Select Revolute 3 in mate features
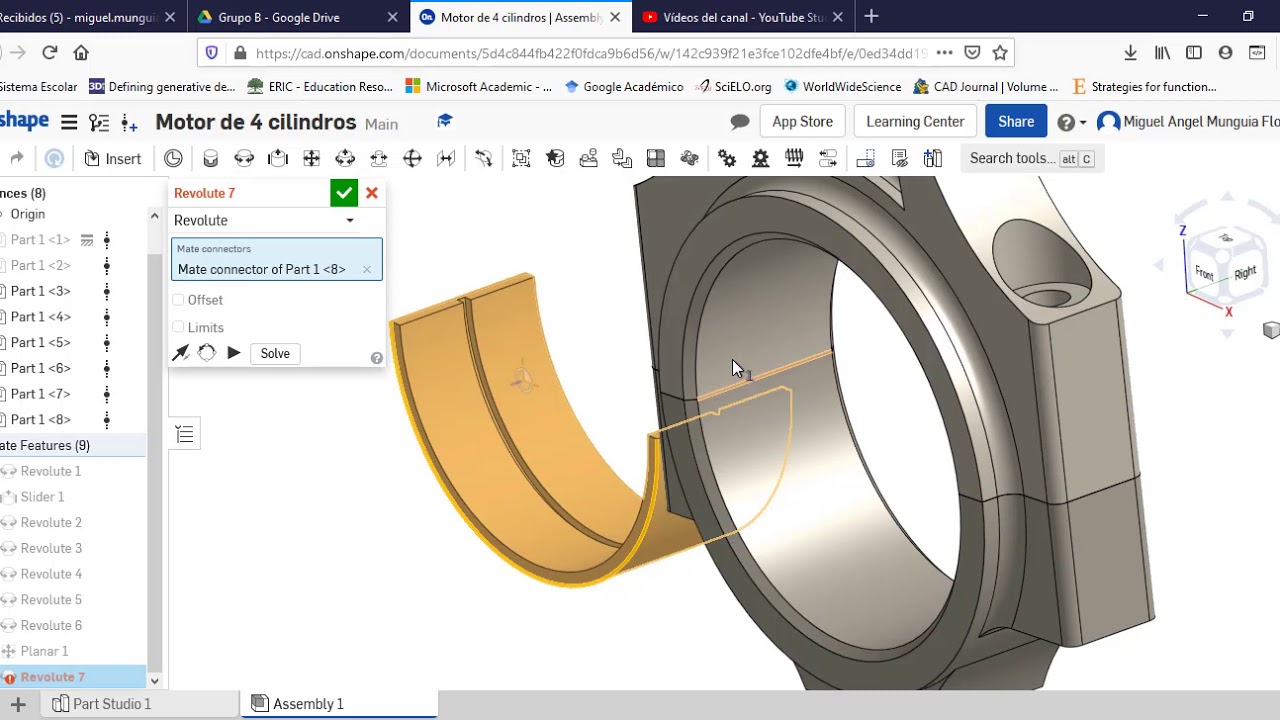 (51, 548)
